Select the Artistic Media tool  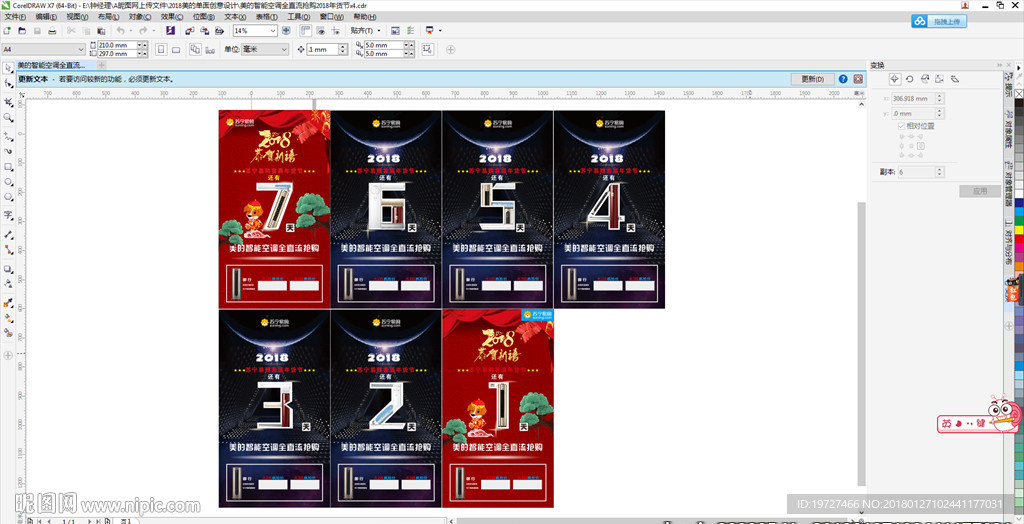(x=8, y=151)
